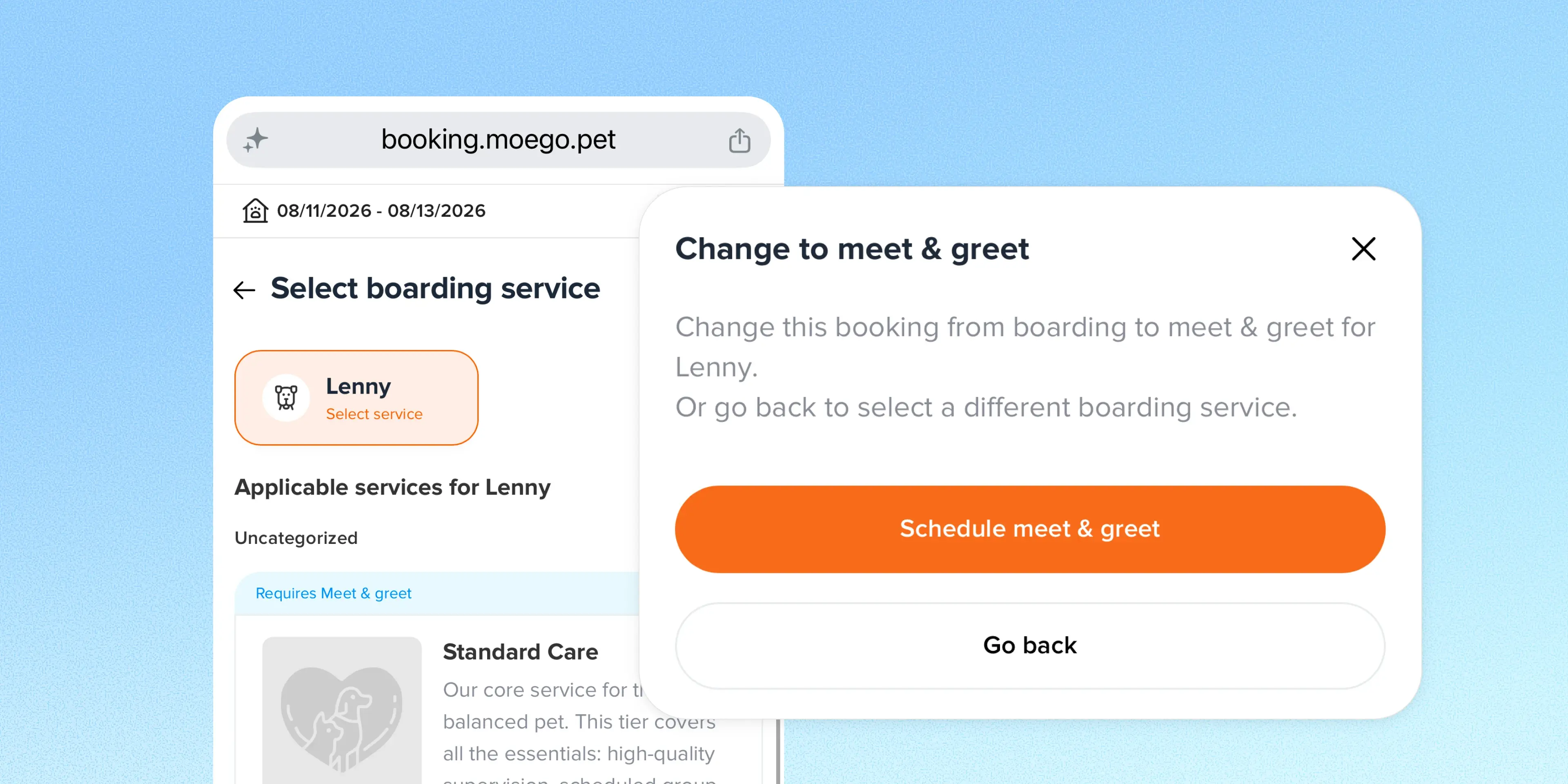Click the Select boarding service heading
The image size is (1568, 784).
point(435,289)
